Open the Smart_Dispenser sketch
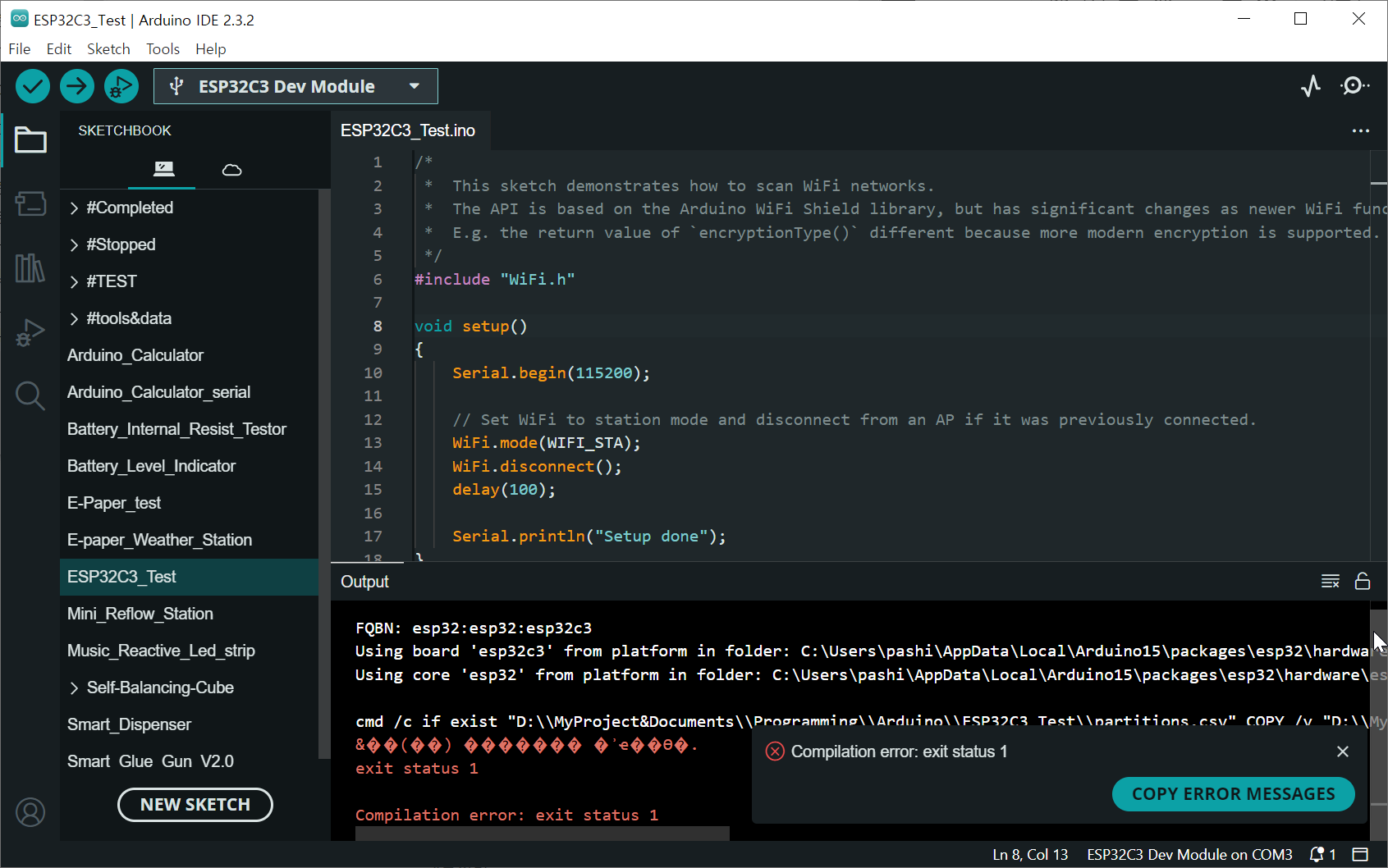Image resolution: width=1388 pixels, height=868 pixels. [189, 724]
